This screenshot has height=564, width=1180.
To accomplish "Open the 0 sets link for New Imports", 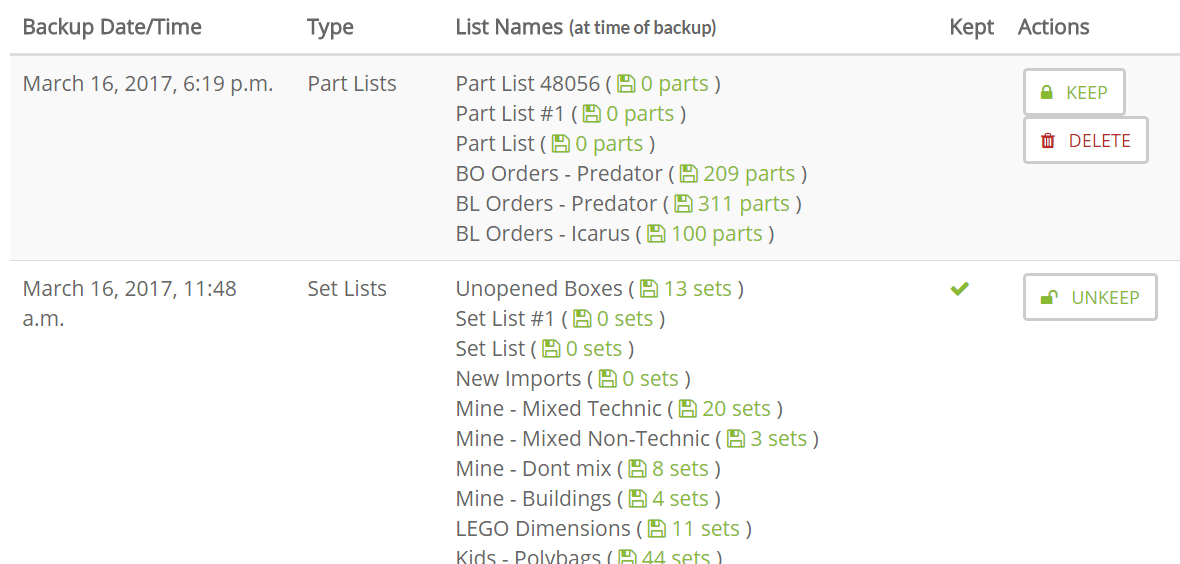I will tap(650, 379).
